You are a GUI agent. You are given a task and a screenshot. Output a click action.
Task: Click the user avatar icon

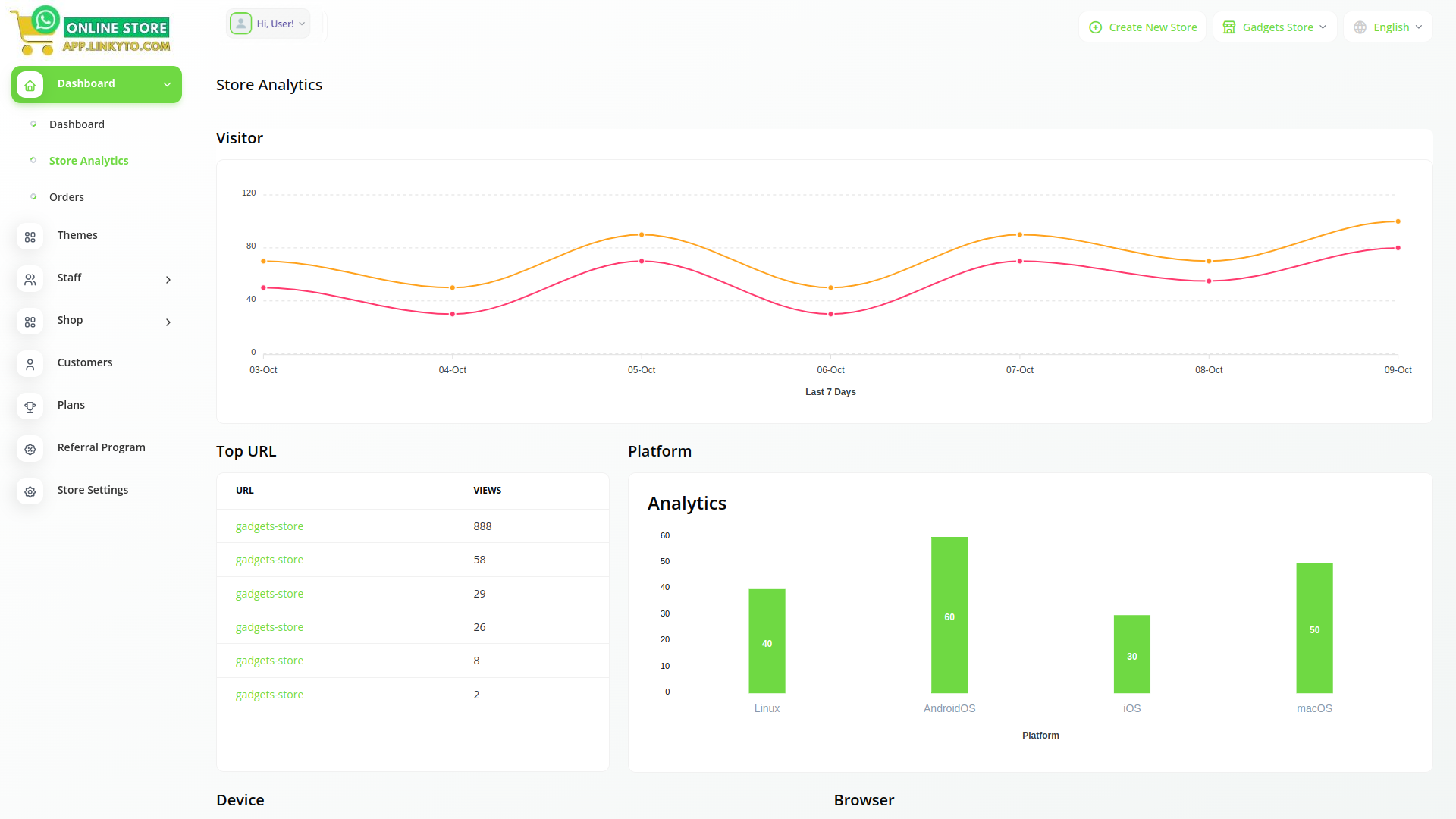tap(240, 24)
